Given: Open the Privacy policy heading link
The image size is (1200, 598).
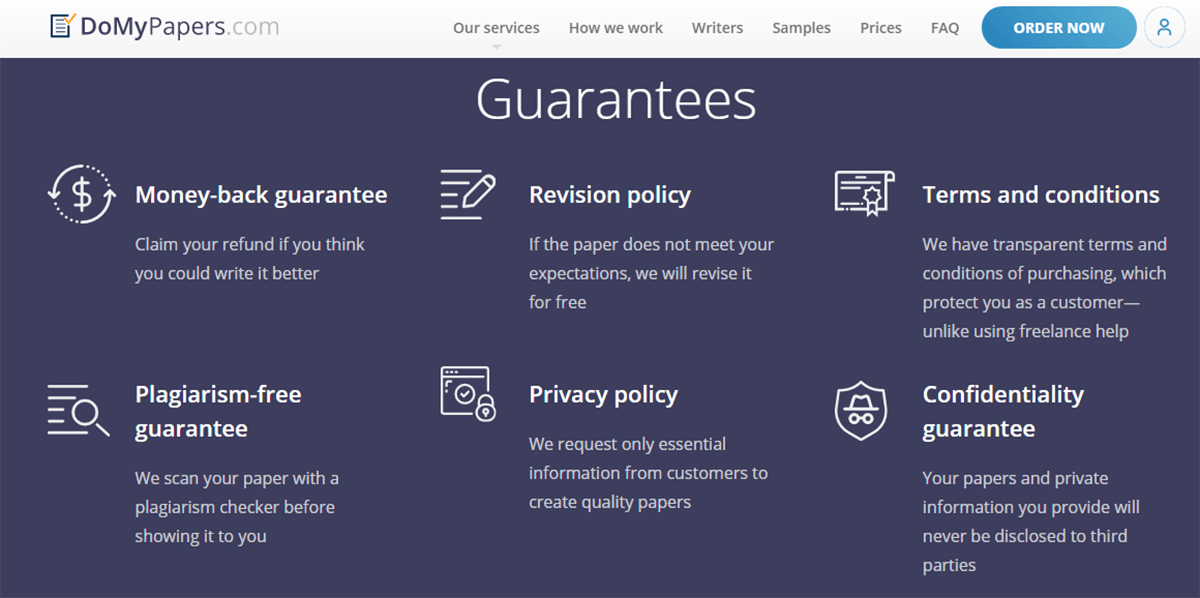Looking at the screenshot, I should (x=603, y=395).
